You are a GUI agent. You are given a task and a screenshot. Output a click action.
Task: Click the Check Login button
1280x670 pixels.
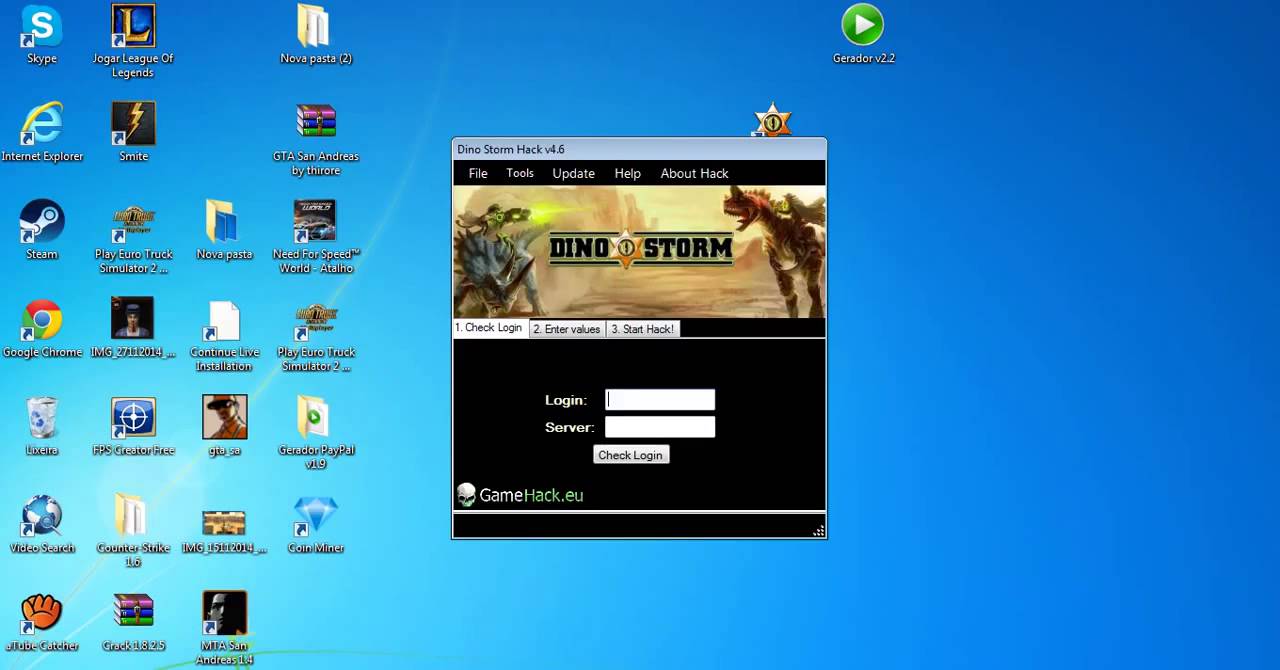(x=630, y=455)
